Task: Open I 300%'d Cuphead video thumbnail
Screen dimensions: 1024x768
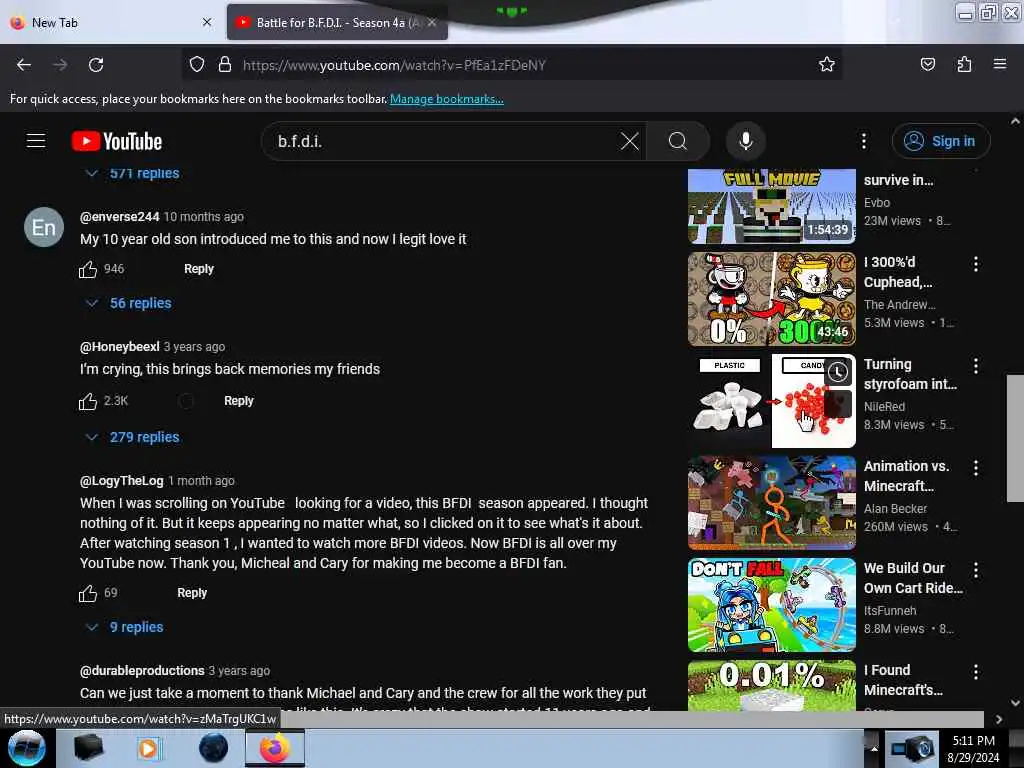Action: point(772,299)
